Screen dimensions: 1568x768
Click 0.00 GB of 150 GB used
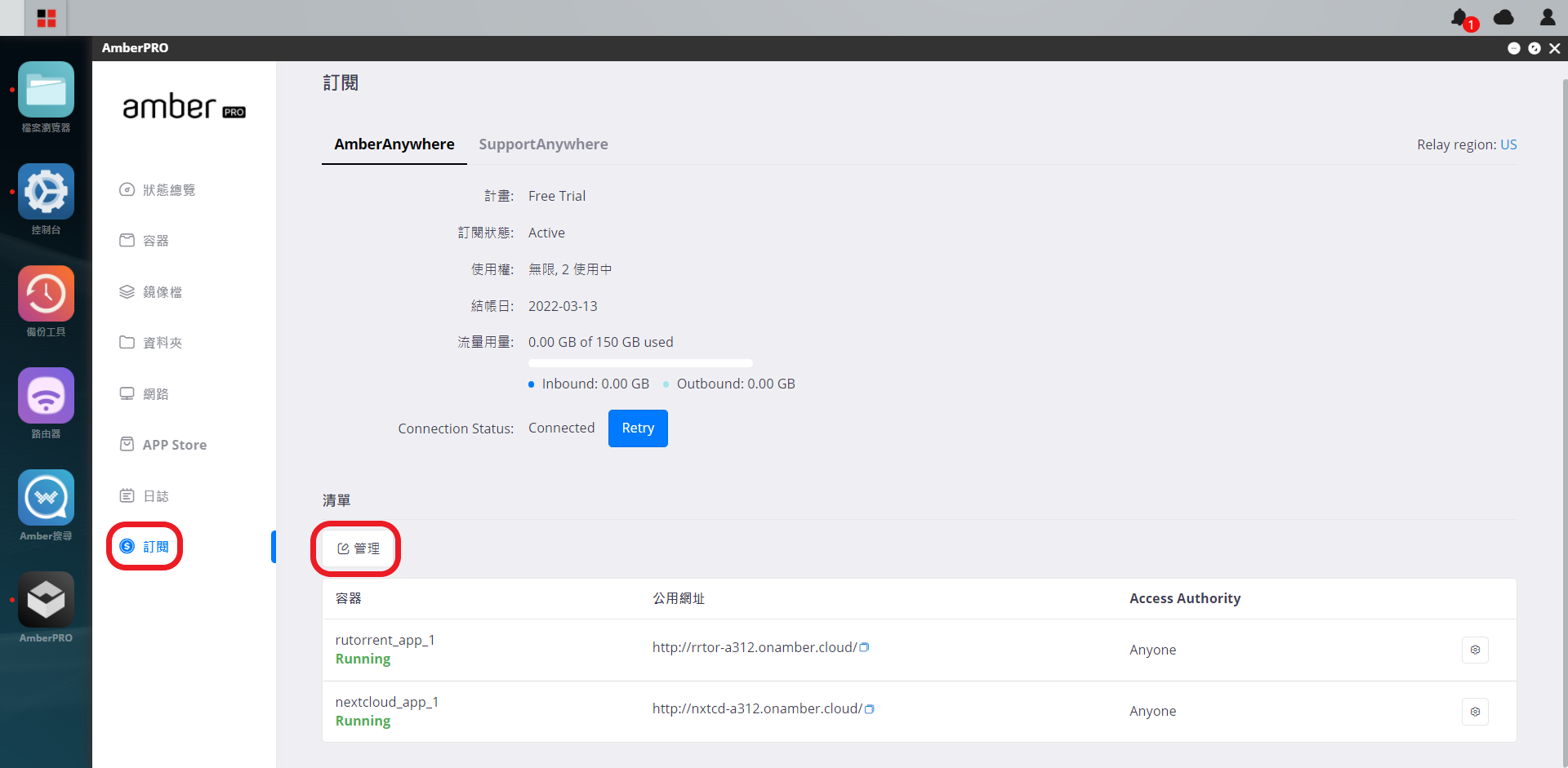[601, 342]
